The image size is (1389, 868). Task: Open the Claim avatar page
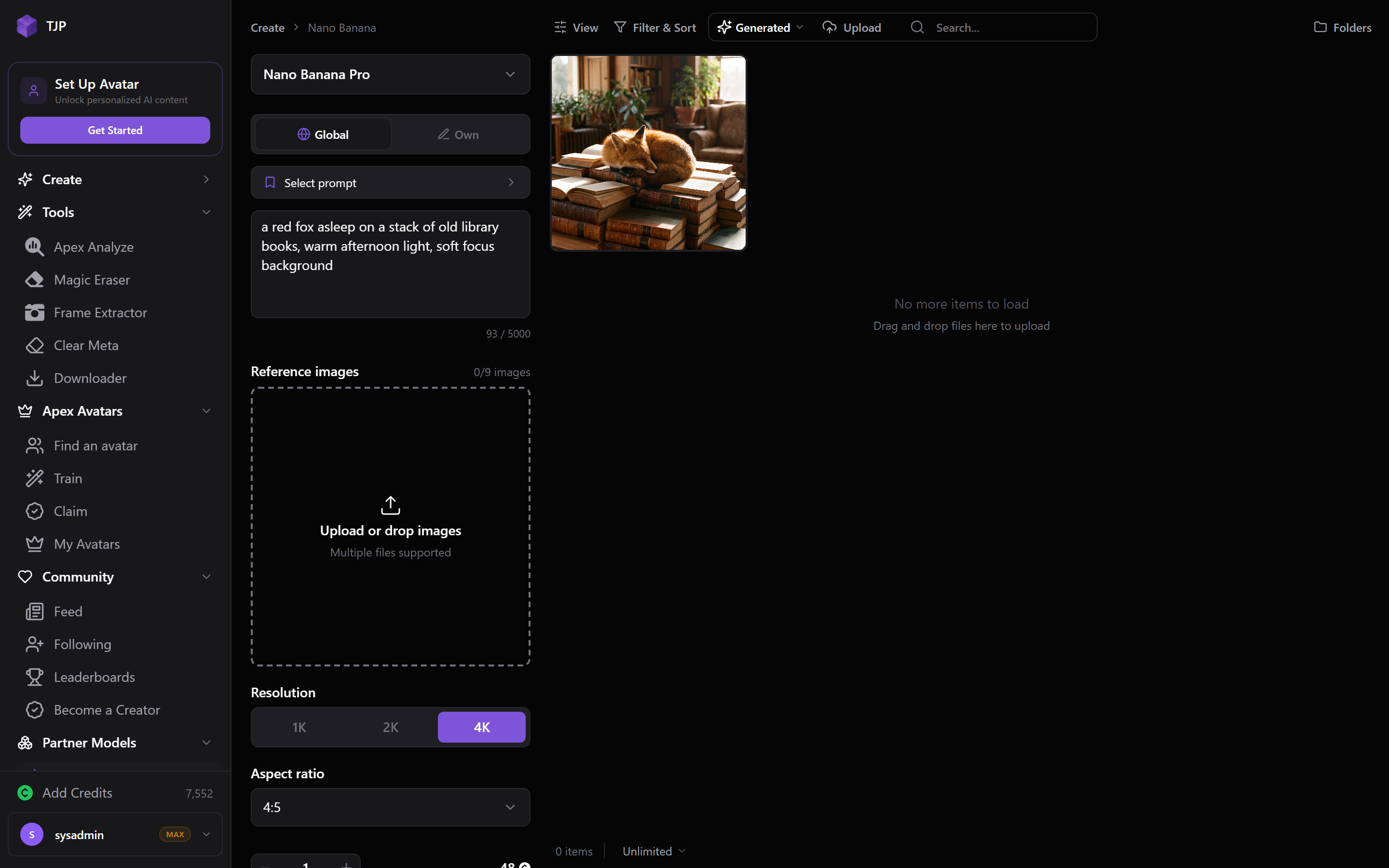70,511
